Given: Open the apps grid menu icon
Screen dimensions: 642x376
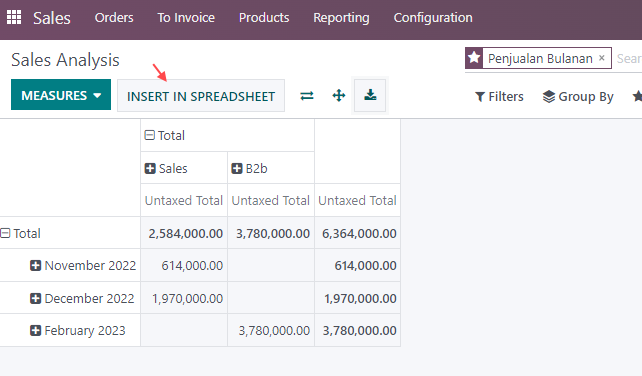Looking at the screenshot, I should 14,17.
